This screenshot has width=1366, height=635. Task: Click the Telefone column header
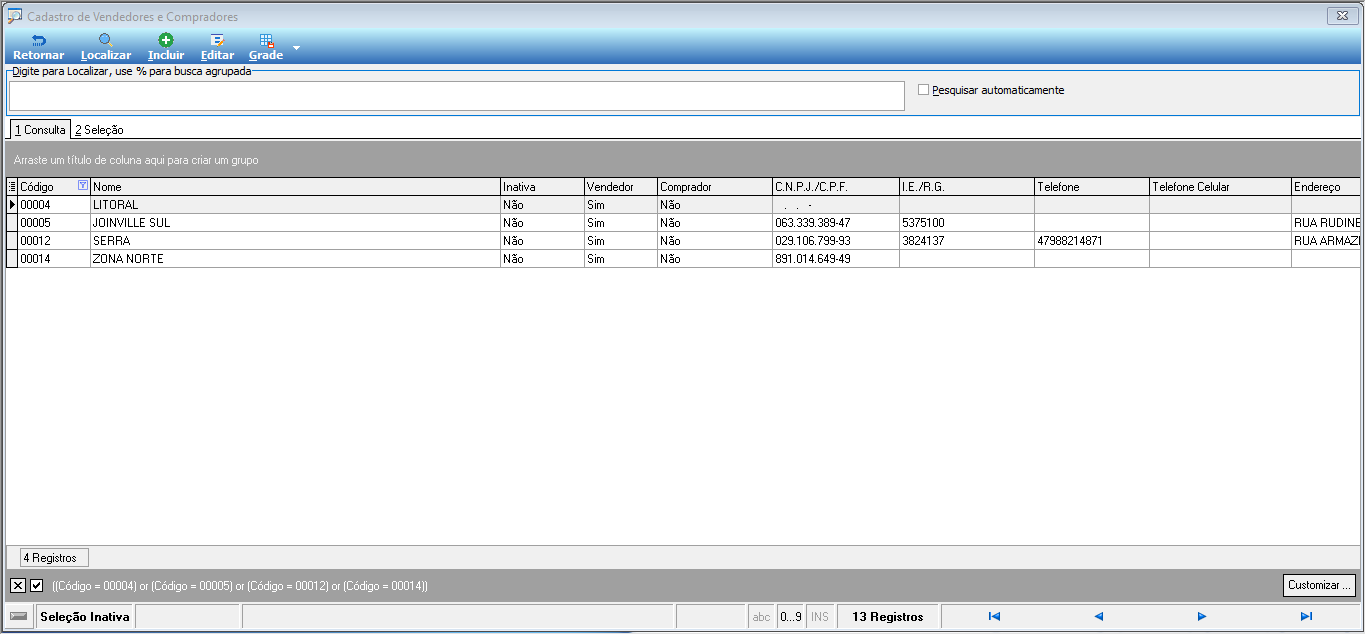pyautogui.click(x=1092, y=187)
